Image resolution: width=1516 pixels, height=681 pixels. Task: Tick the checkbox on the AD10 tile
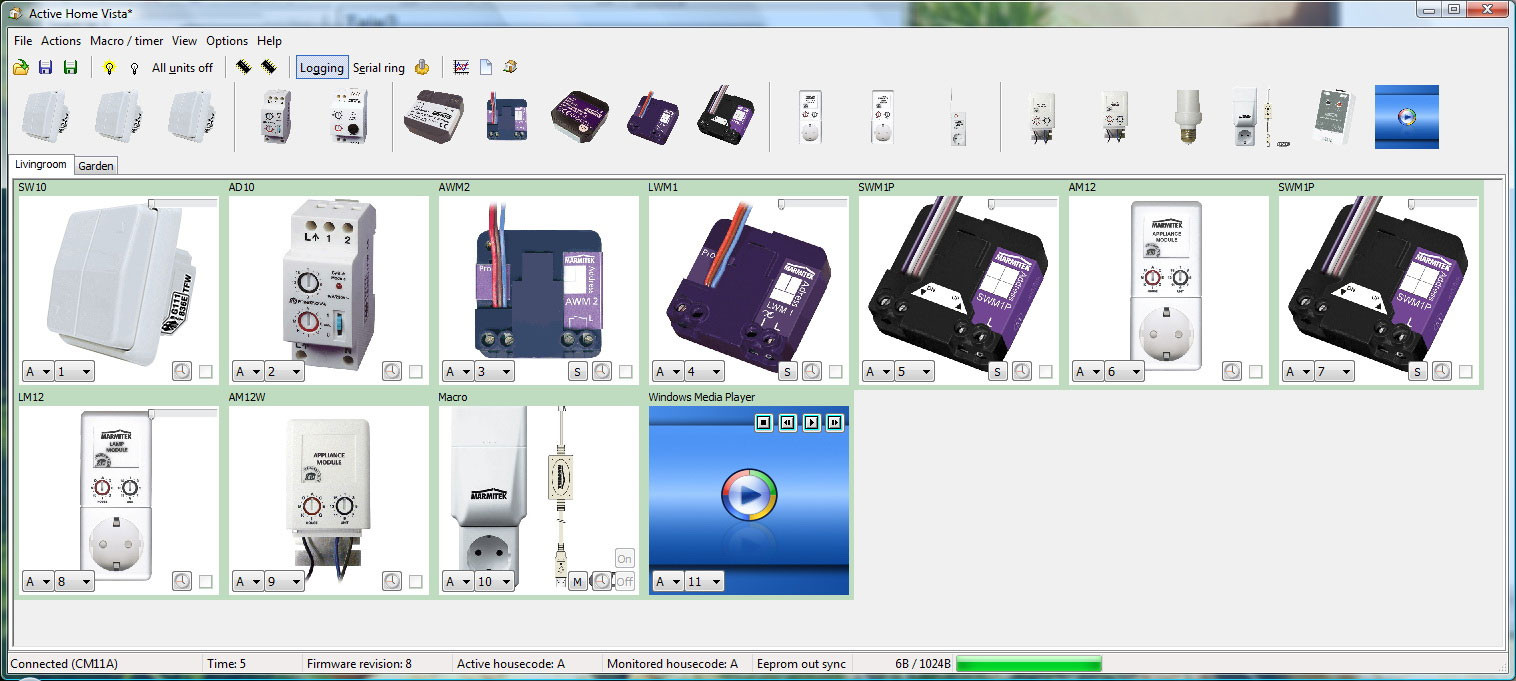pos(415,372)
